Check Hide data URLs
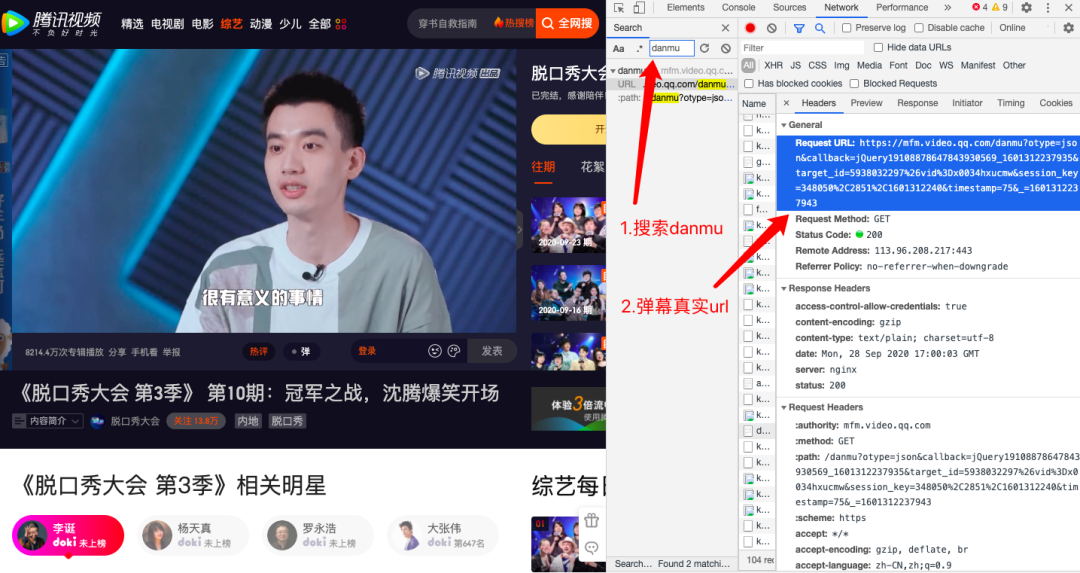The image size is (1080, 573). 878,48
